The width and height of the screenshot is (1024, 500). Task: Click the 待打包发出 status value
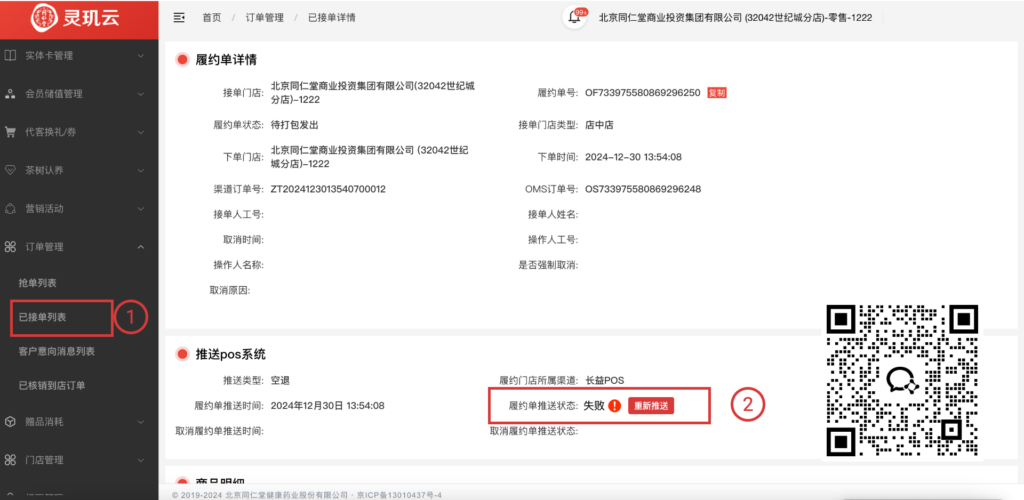click(x=295, y=125)
